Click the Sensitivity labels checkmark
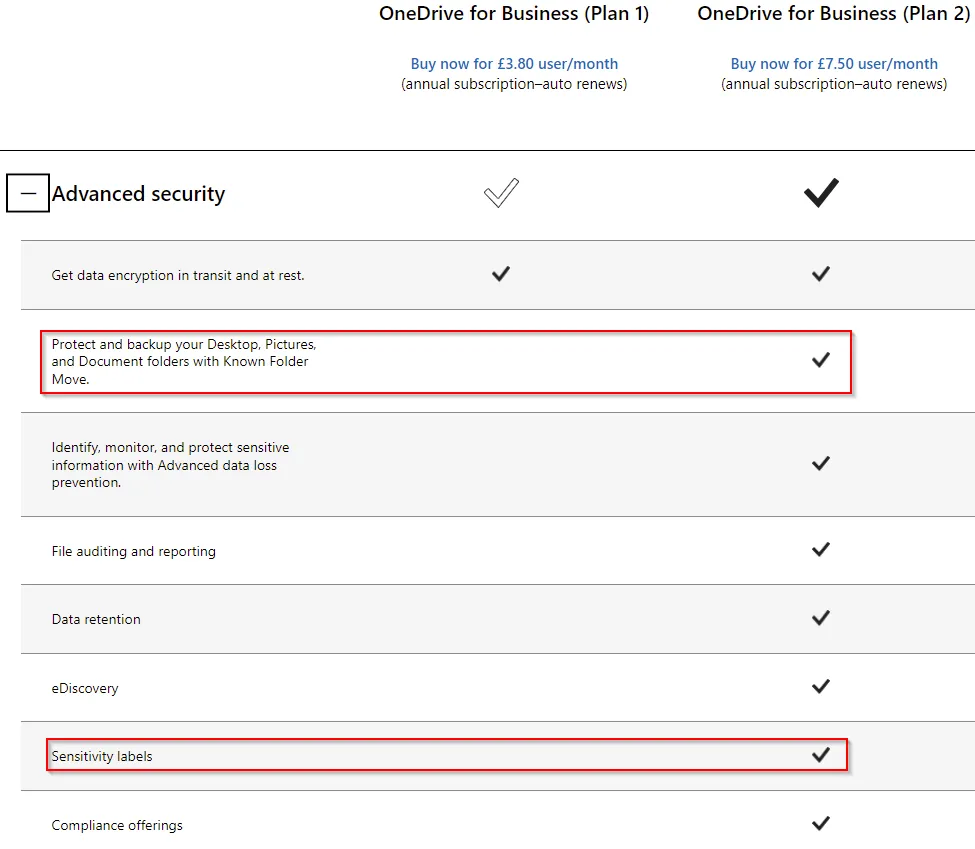The image size is (975, 849). 821,755
